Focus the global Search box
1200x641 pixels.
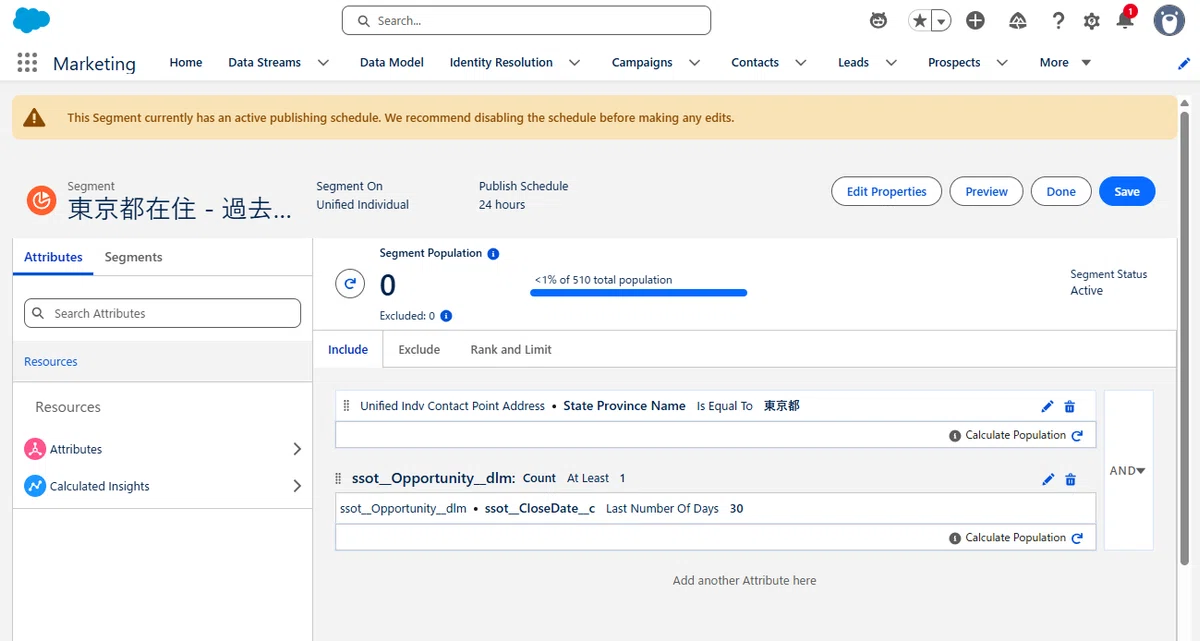pyautogui.click(x=526, y=20)
